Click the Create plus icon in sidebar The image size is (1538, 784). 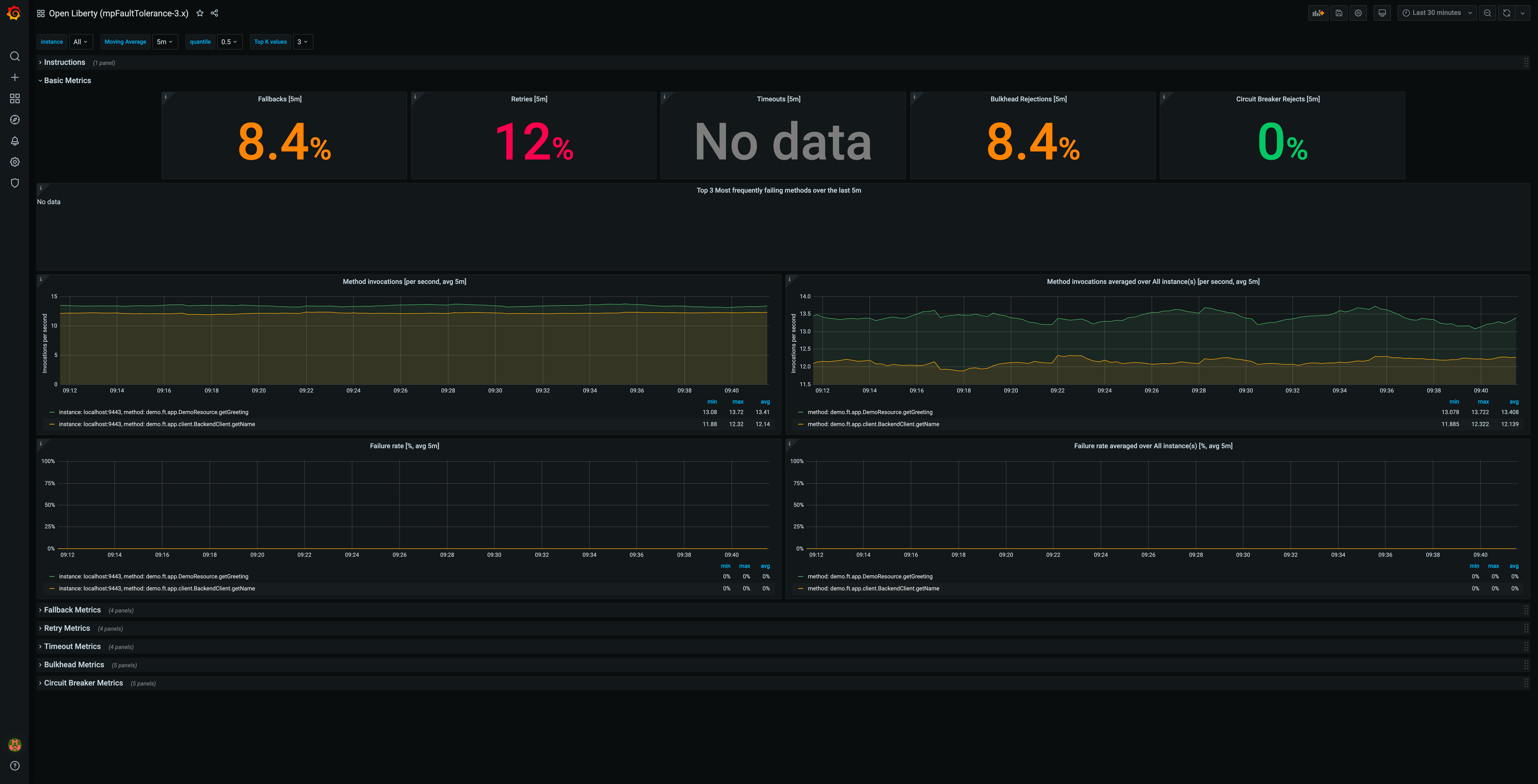click(x=15, y=78)
